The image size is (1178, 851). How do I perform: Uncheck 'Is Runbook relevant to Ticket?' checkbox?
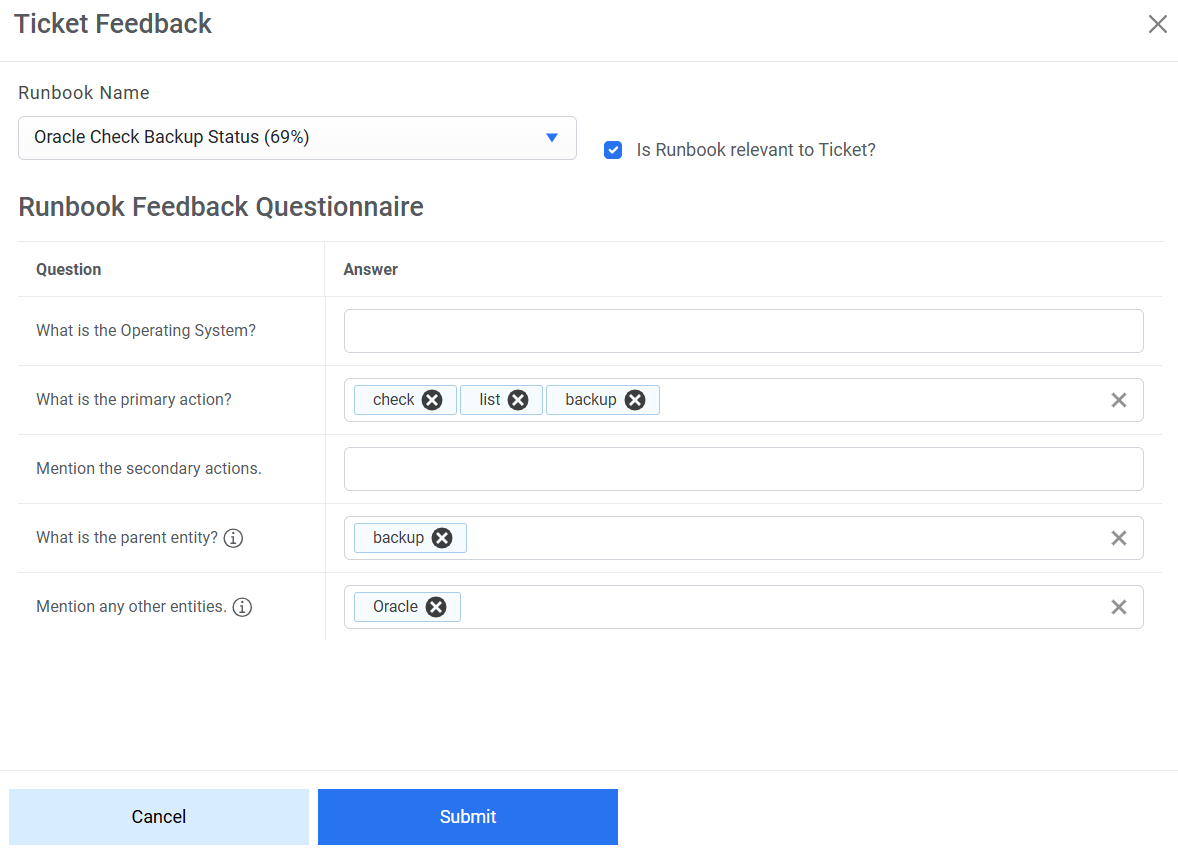(613, 150)
